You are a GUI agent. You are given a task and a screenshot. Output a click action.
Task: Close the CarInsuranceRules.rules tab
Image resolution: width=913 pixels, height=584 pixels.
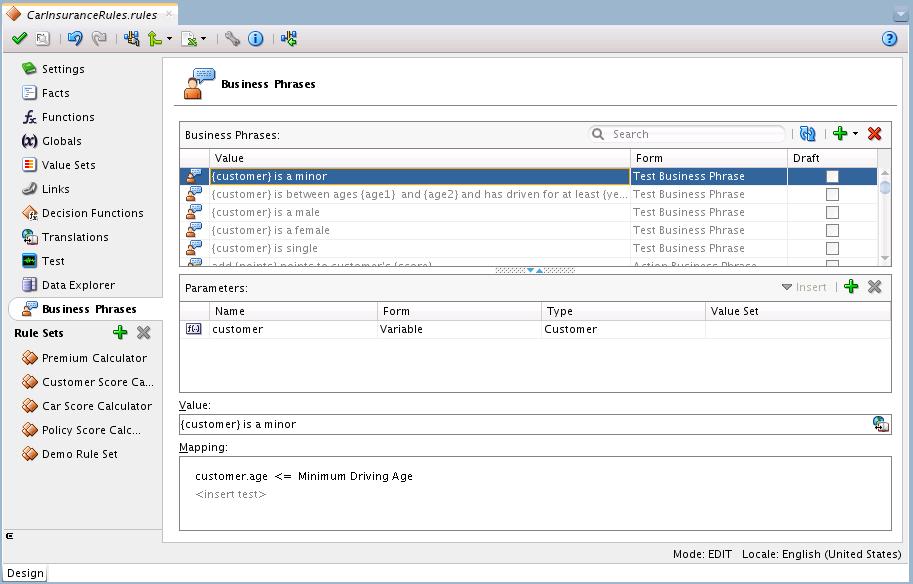coord(169,13)
